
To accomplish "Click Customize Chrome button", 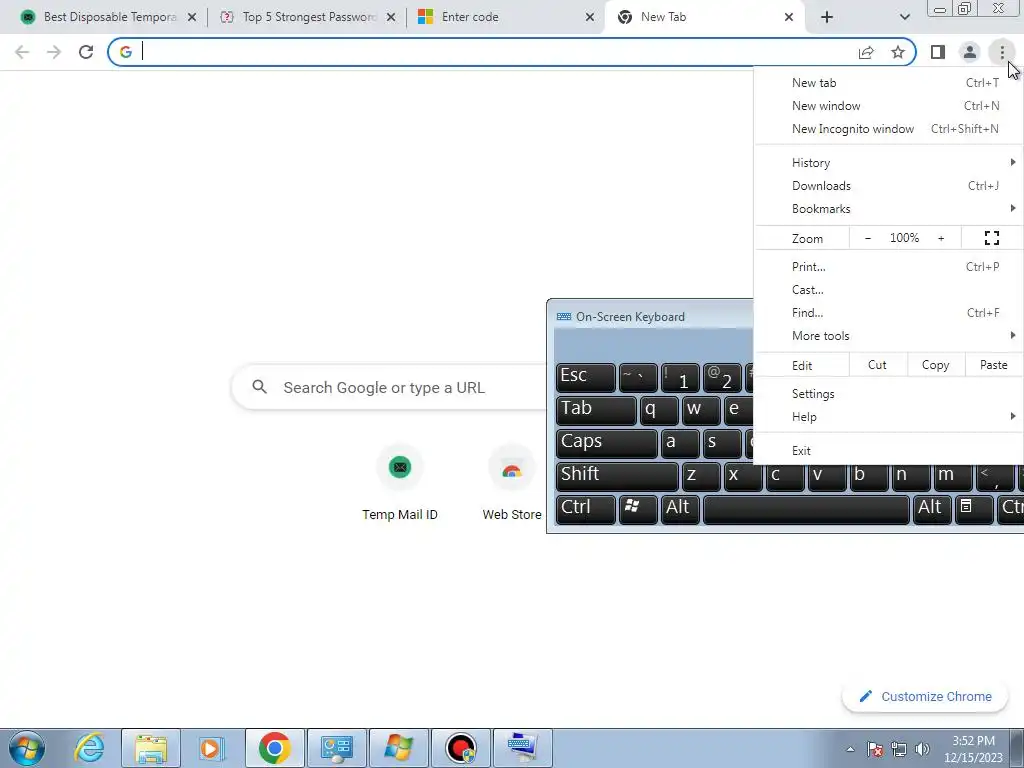I will click(x=925, y=696).
